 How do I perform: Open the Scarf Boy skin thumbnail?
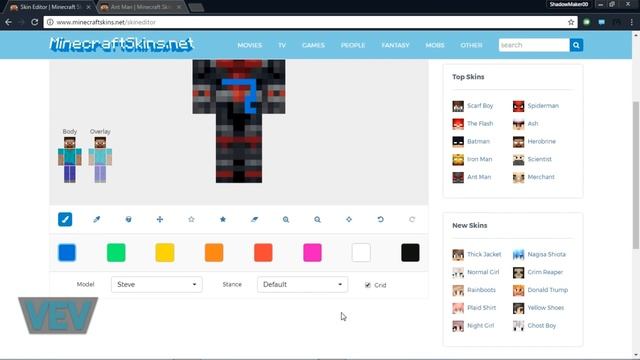click(x=458, y=106)
